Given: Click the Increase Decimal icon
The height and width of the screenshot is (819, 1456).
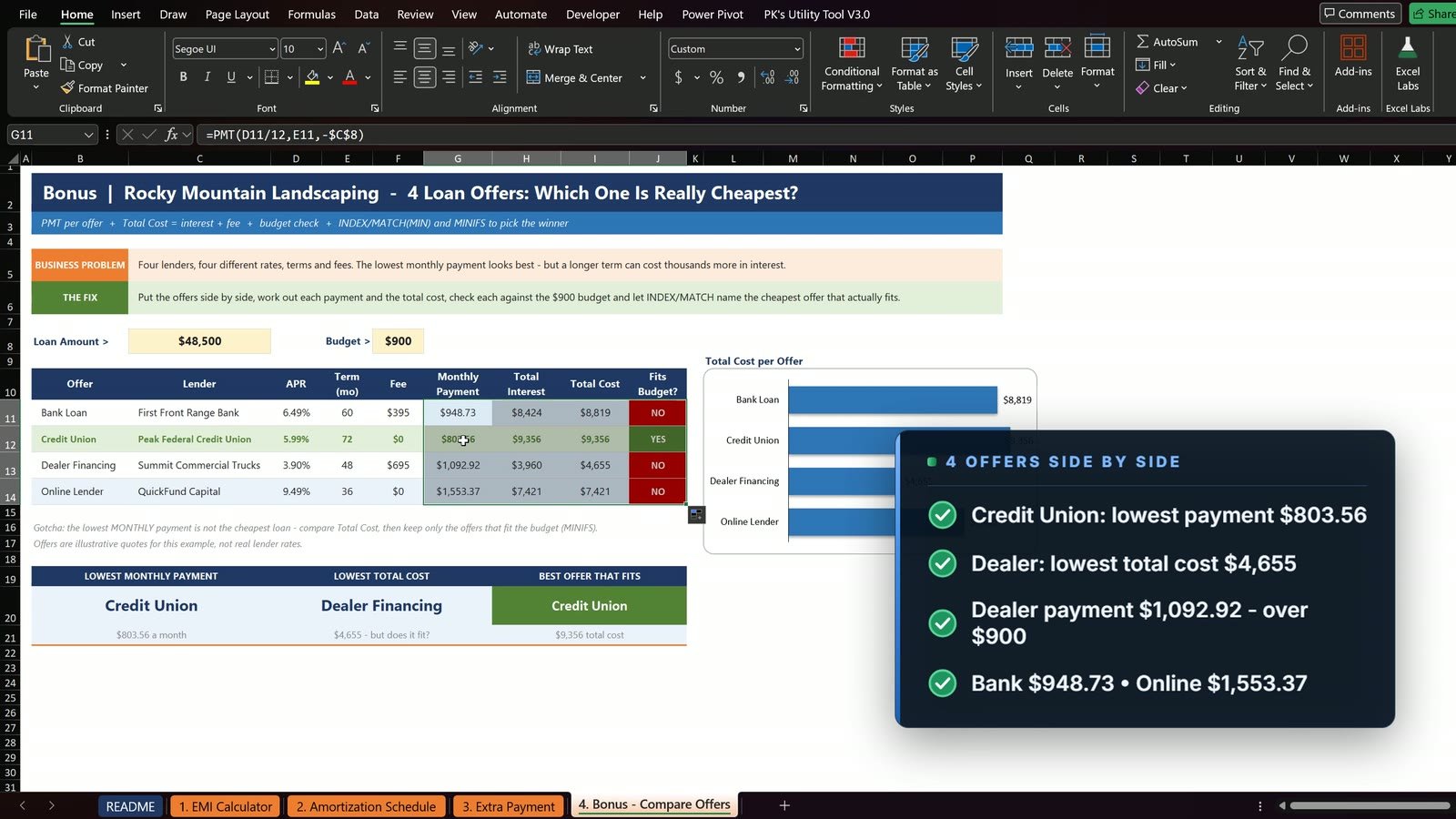Looking at the screenshot, I should click(767, 77).
